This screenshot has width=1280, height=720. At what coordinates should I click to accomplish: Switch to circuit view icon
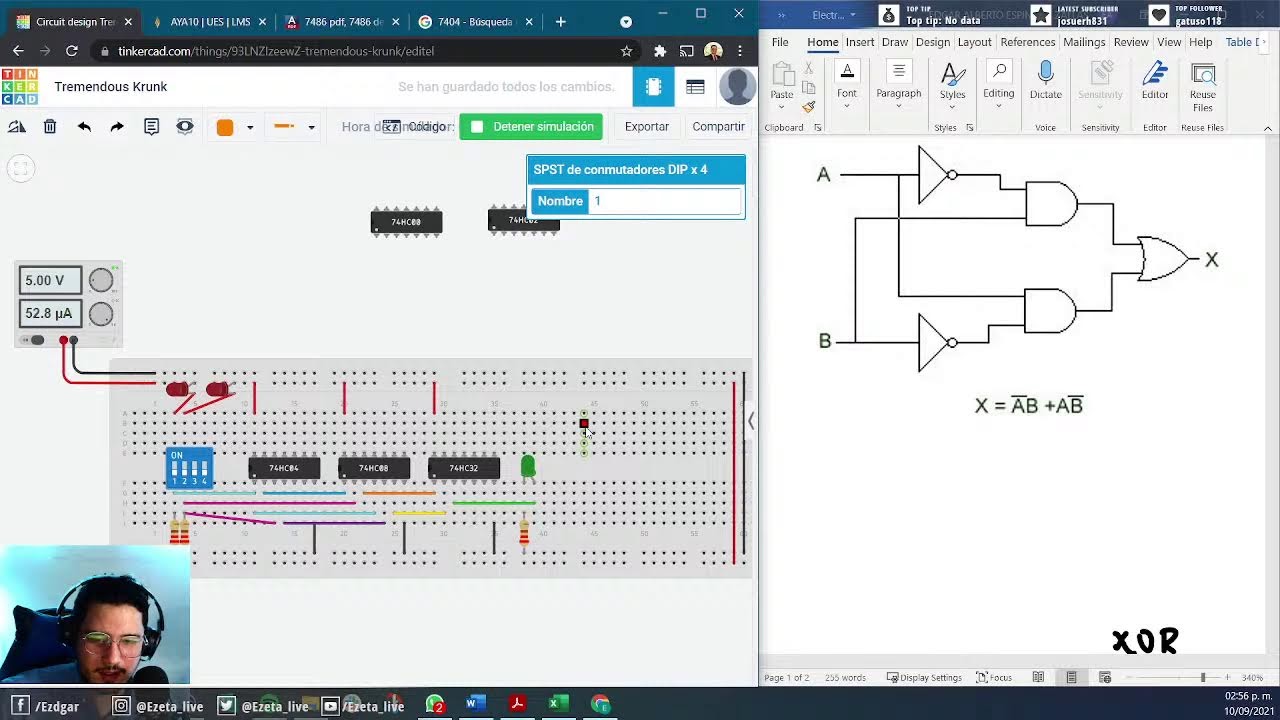click(654, 87)
